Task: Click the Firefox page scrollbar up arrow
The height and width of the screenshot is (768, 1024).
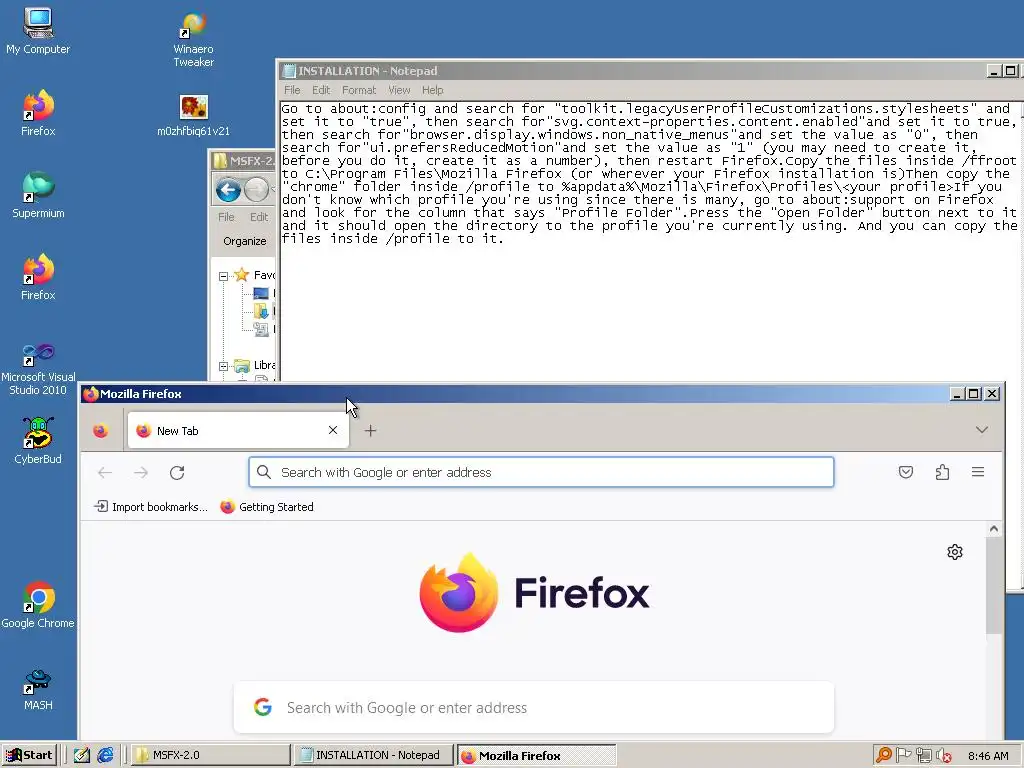Action: click(994, 529)
